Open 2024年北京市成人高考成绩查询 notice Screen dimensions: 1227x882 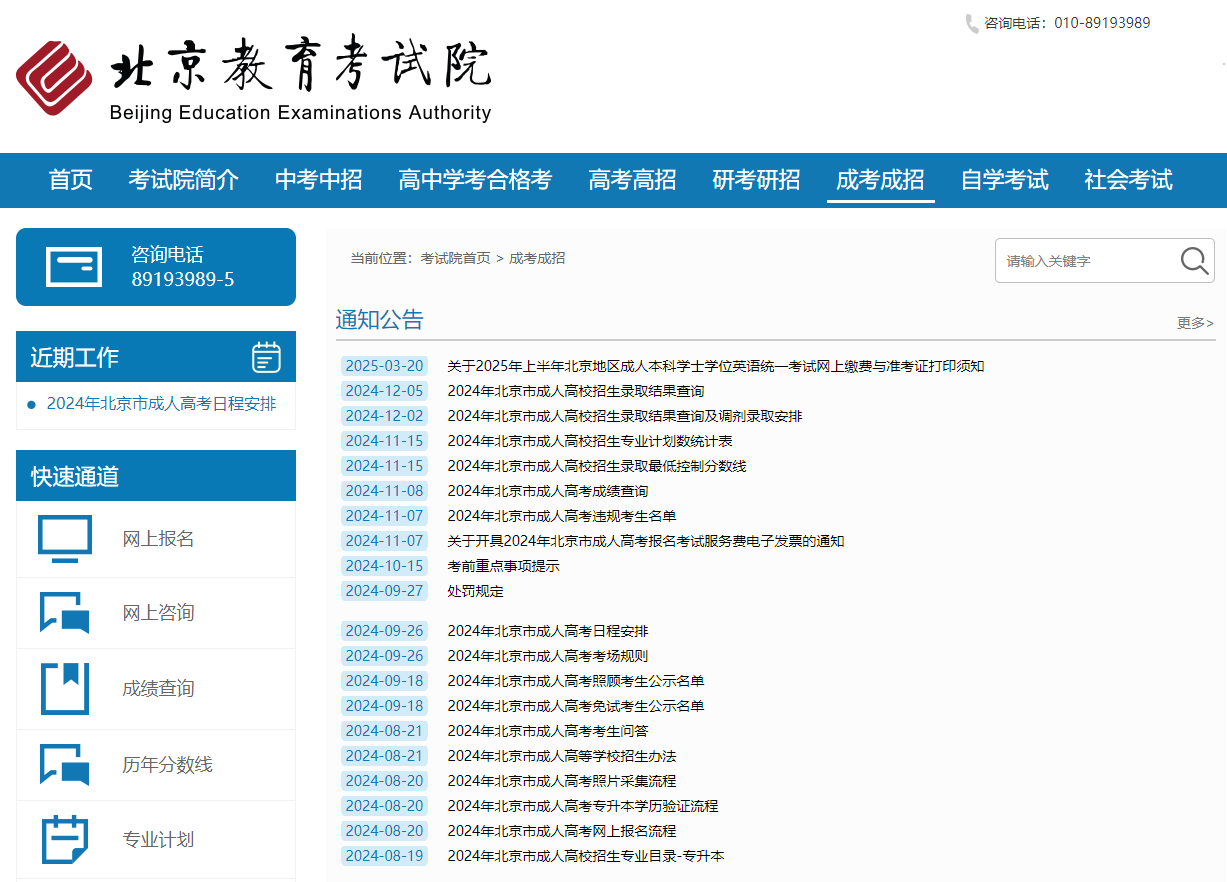(548, 491)
